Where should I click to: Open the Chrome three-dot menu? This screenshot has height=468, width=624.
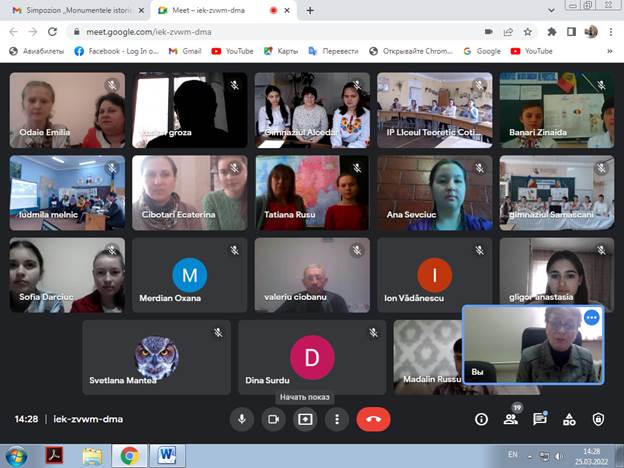611,31
